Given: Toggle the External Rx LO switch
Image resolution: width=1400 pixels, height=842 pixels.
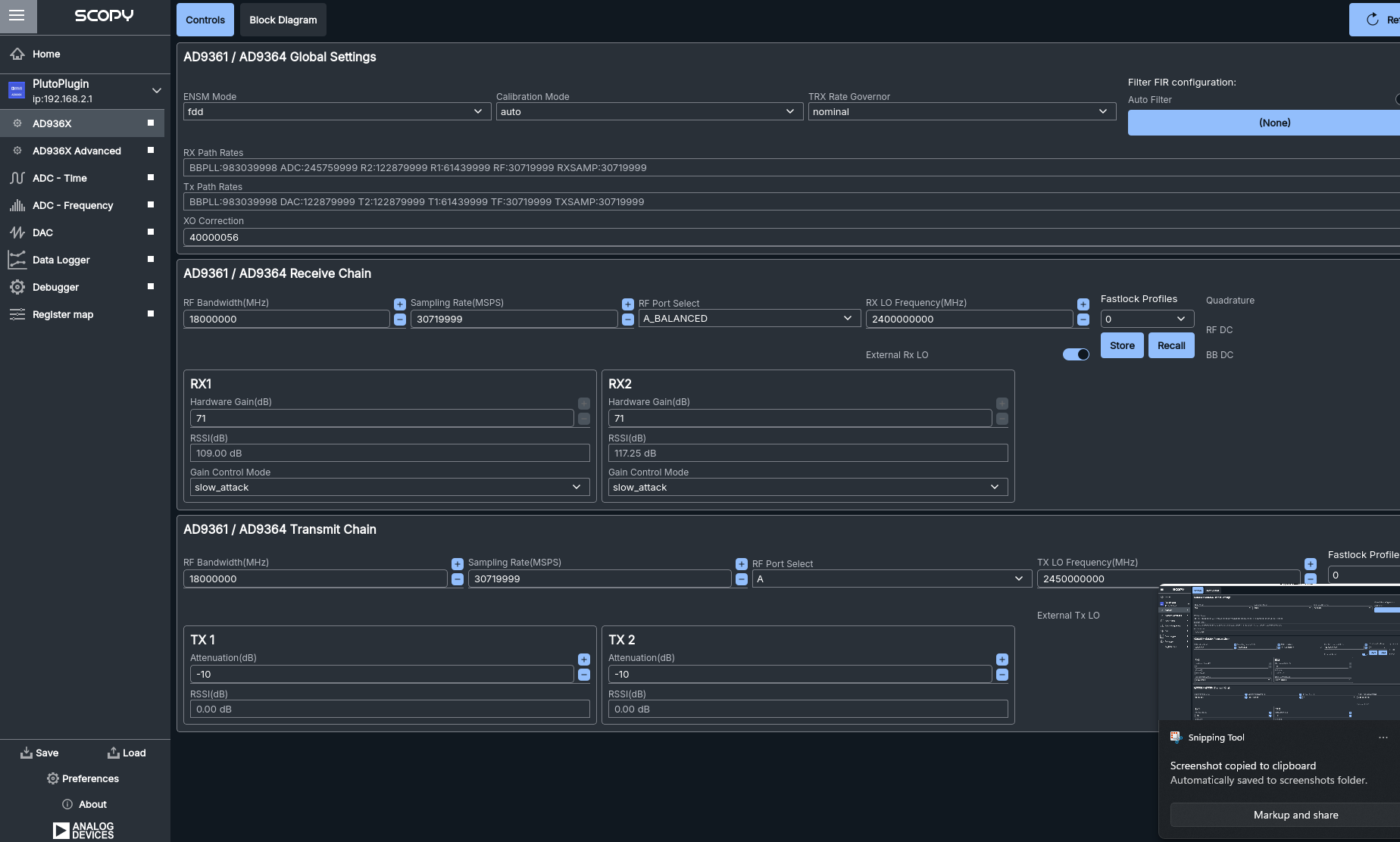Looking at the screenshot, I should 1076,354.
